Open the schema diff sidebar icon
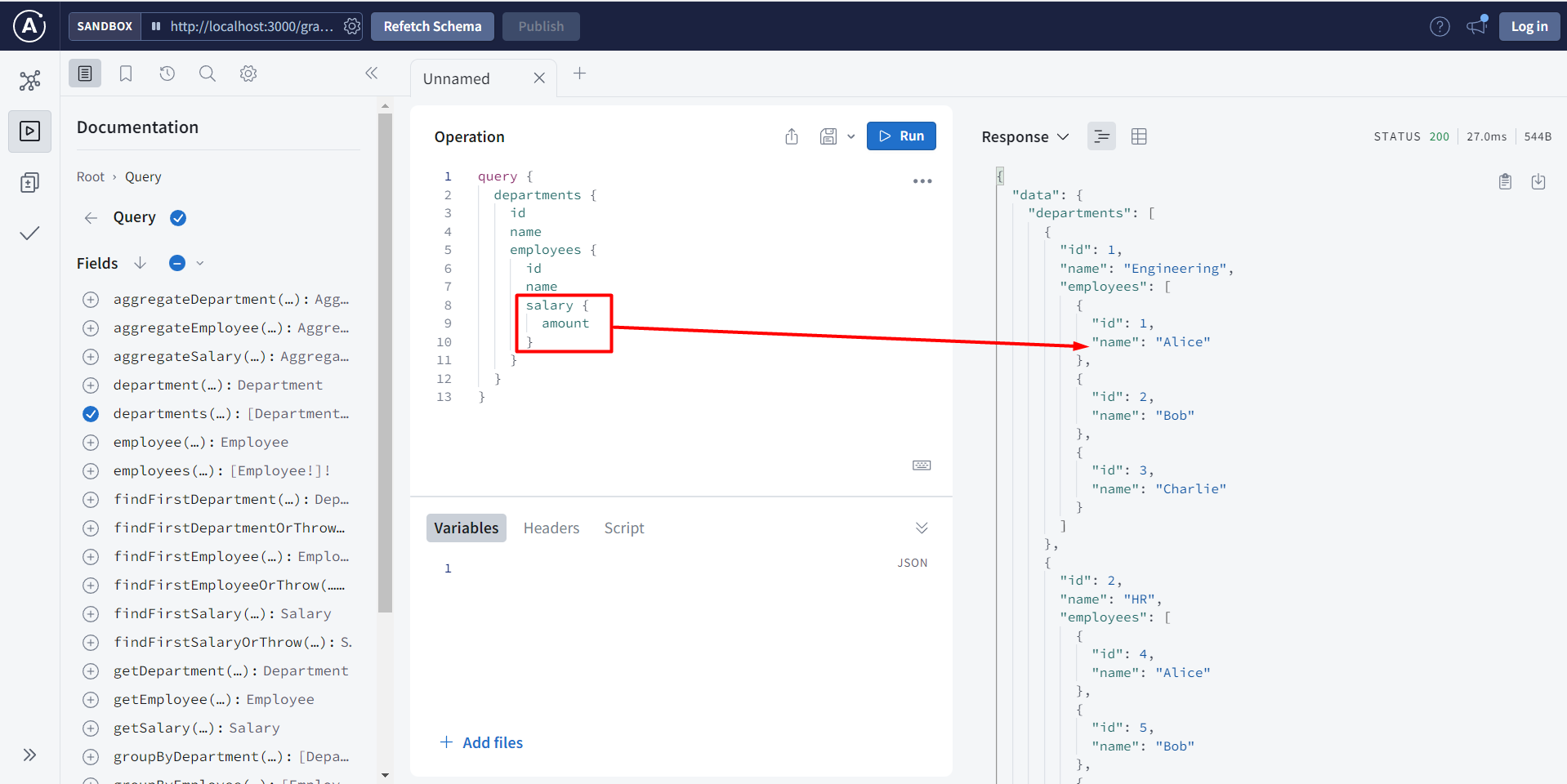The width and height of the screenshot is (1567, 784). point(29,182)
